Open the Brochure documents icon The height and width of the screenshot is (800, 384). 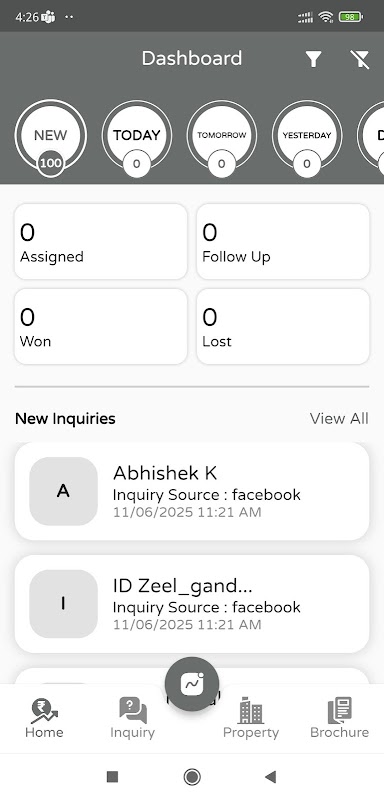click(x=340, y=711)
